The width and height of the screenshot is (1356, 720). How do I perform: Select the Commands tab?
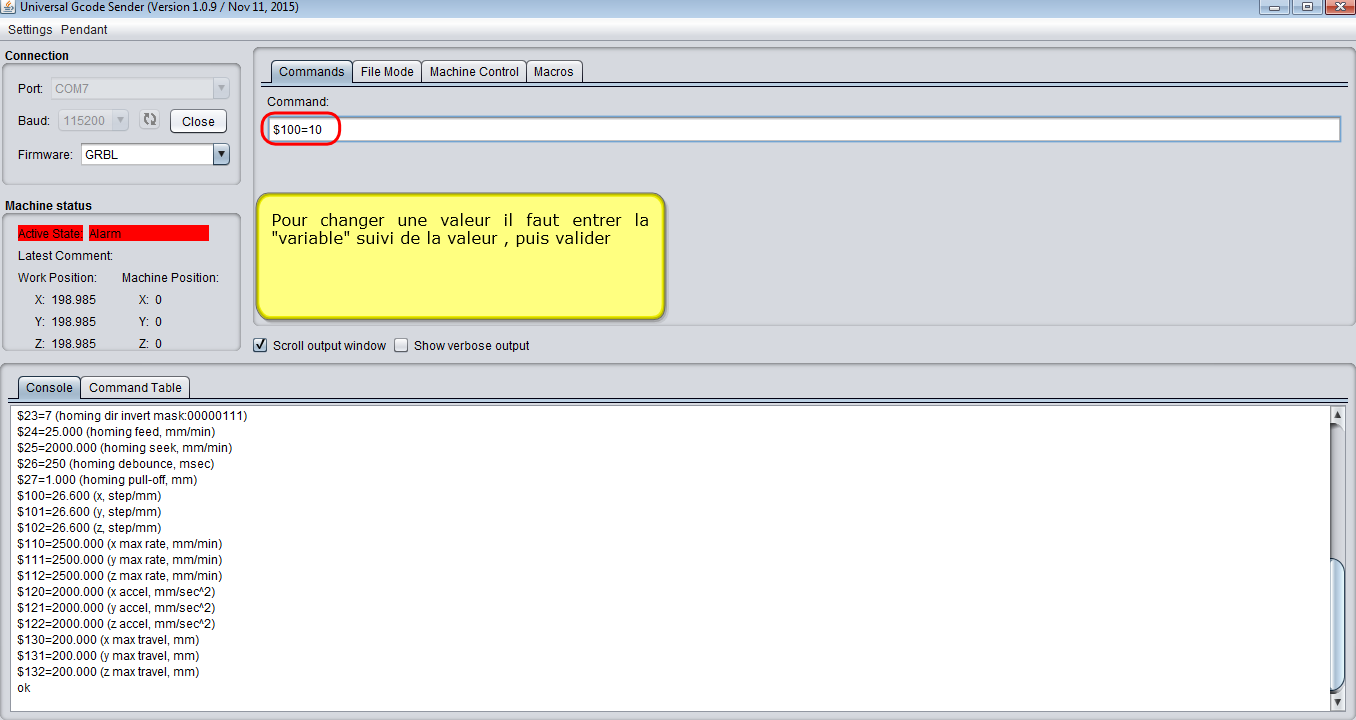point(311,72)
